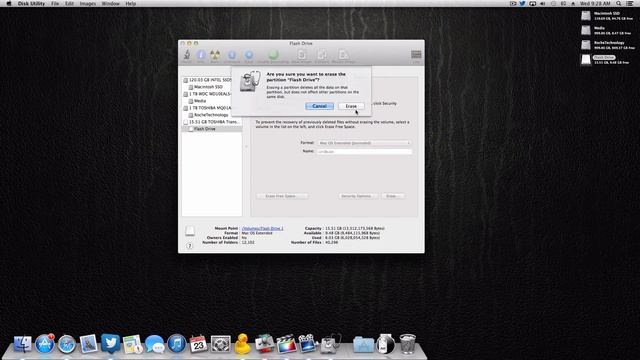The width and height of the screenshot is (640, 360).
Task: Open Macintosh SSD desktop drive icon
Action: tap(586, 16)
